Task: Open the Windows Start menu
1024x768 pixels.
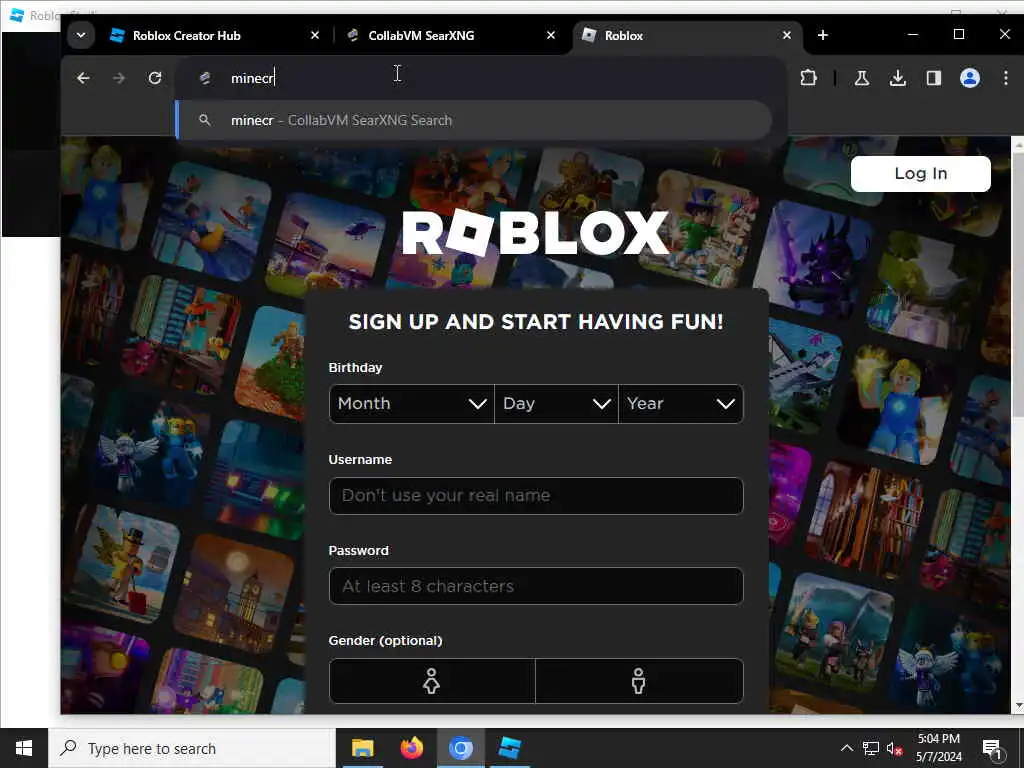Action: [x=24, y=748]
